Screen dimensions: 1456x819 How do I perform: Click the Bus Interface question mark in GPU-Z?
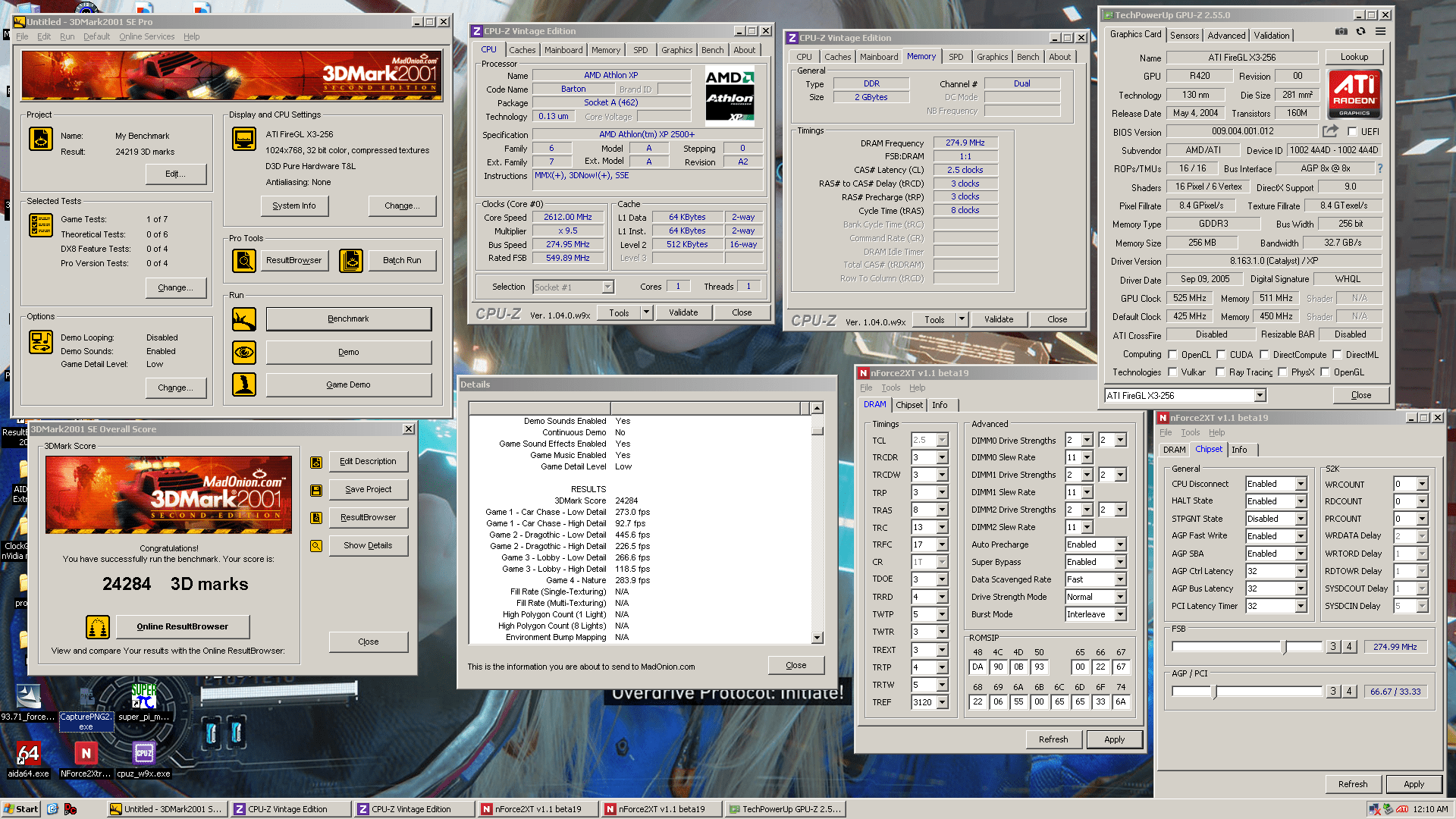1379,168
